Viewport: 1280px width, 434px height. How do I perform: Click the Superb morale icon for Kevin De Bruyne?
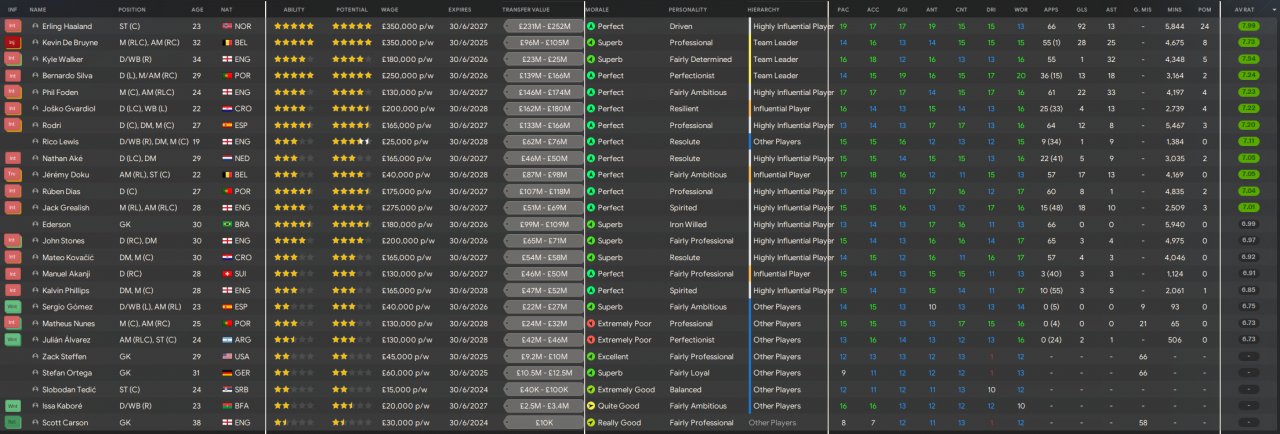(591, 43)
